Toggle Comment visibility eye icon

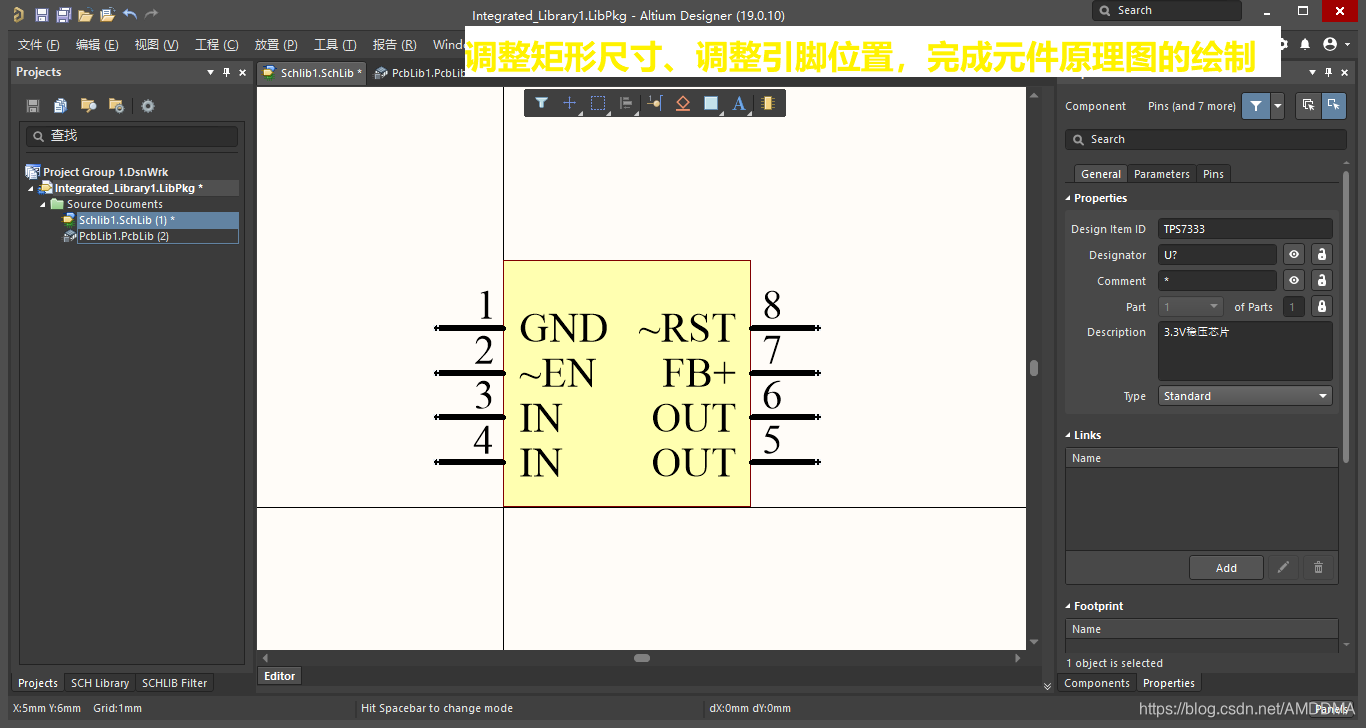pos(1293,281)
